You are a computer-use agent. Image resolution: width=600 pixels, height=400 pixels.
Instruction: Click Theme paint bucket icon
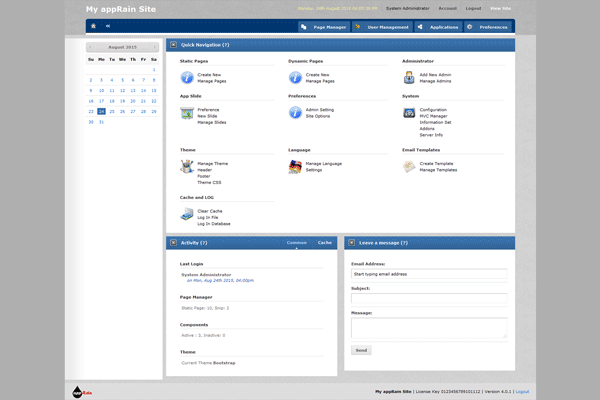(187, 167)
